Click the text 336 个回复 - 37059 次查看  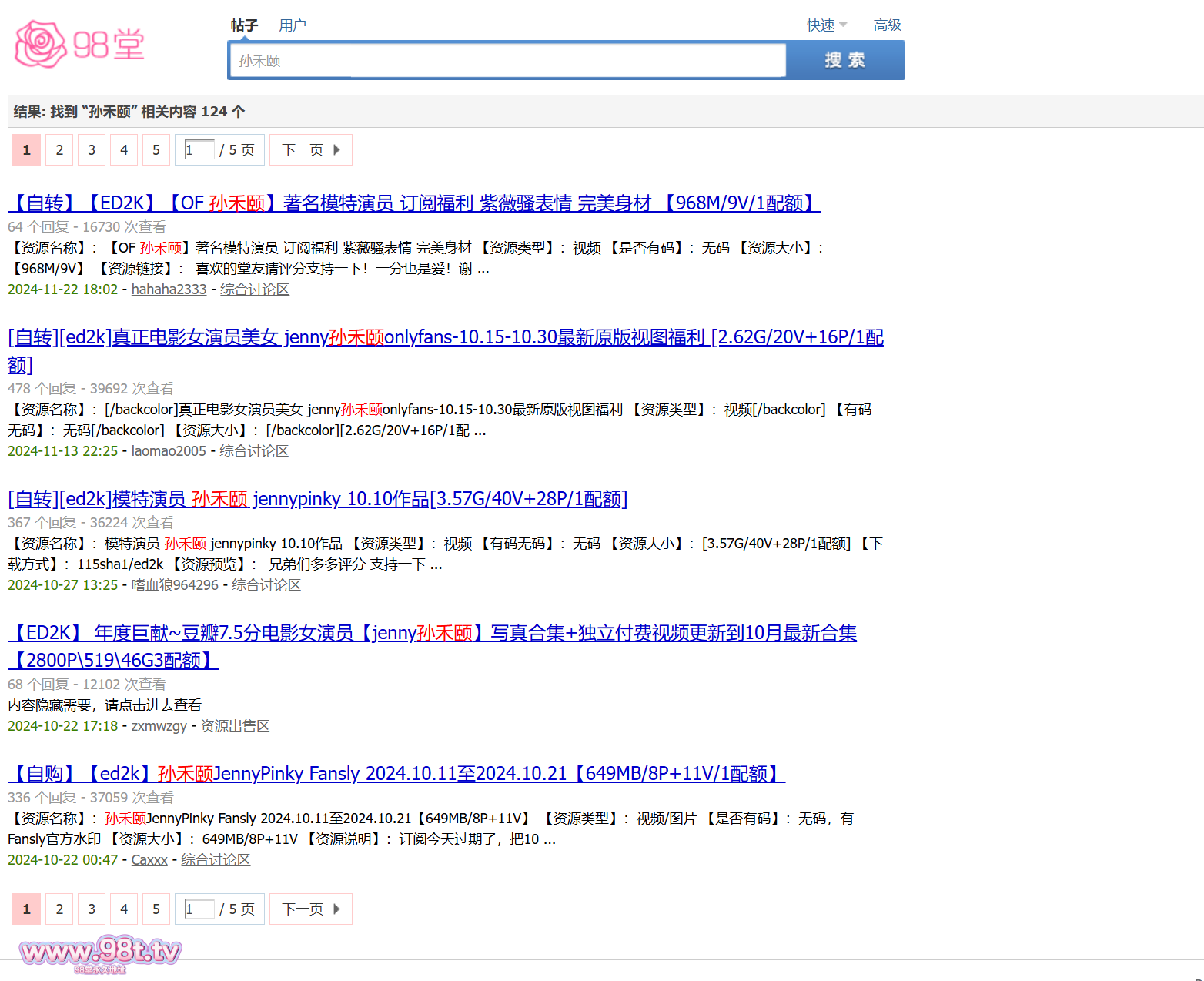[x=91, y=798]
